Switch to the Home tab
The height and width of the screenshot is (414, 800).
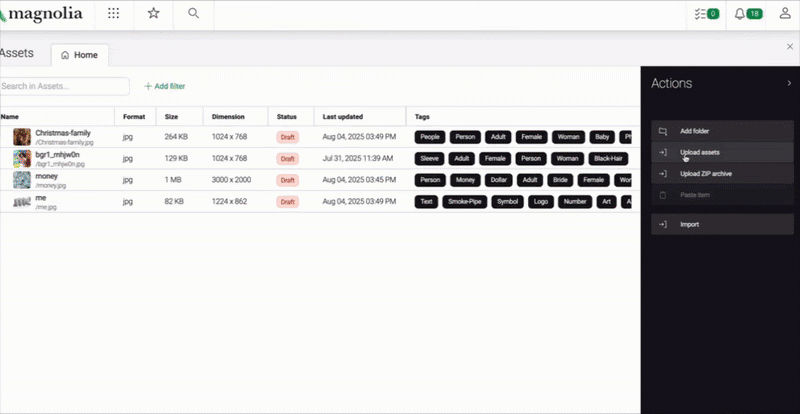[80, 55]
